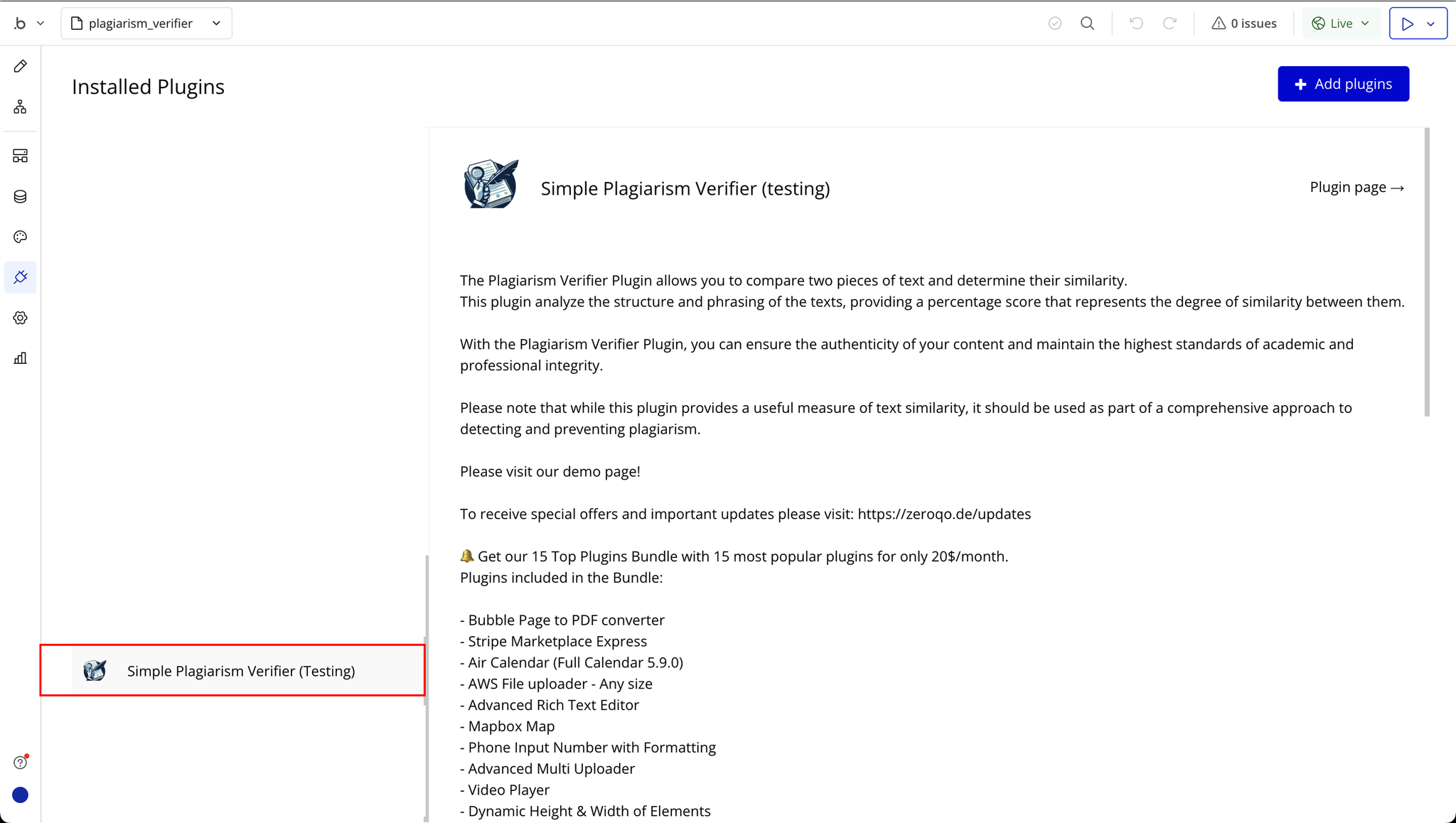Open the Styles palette icon
The image size is (1456, 823).
click(20, 237)
